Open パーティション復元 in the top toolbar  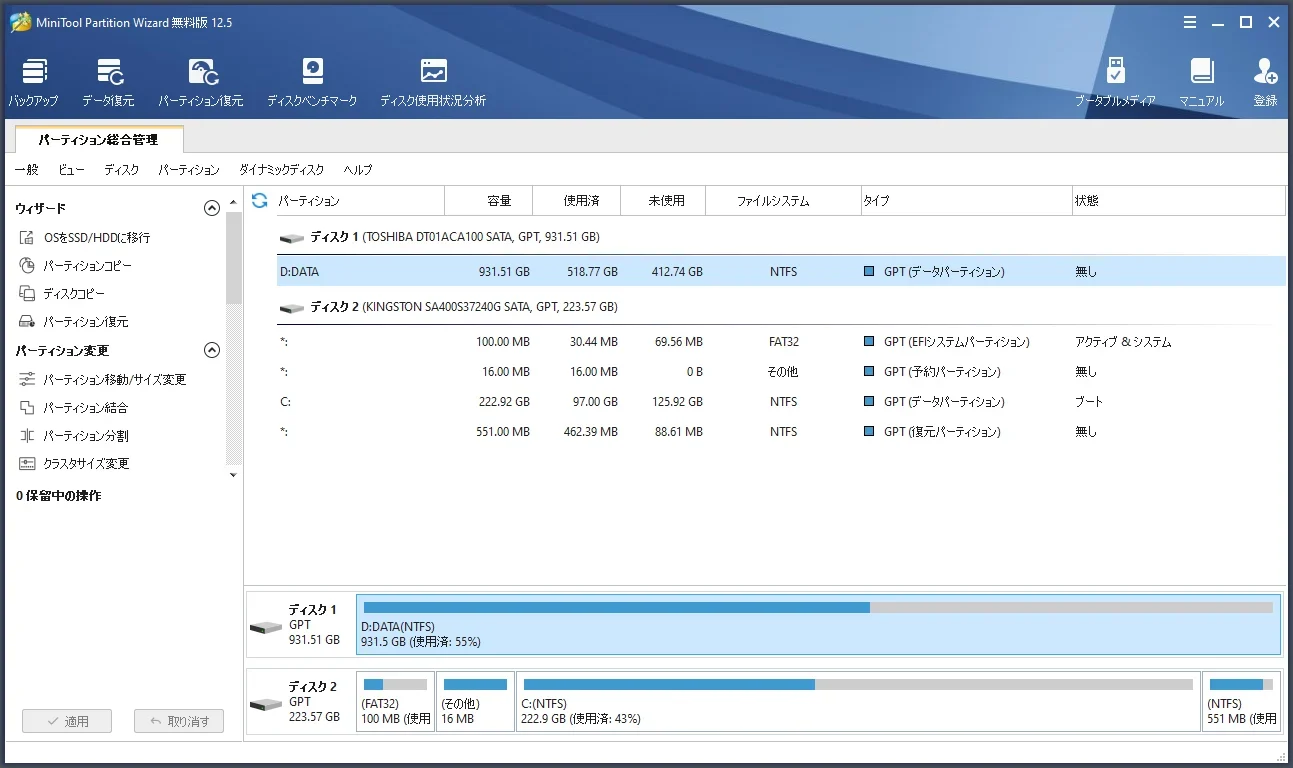pos(201,82)
